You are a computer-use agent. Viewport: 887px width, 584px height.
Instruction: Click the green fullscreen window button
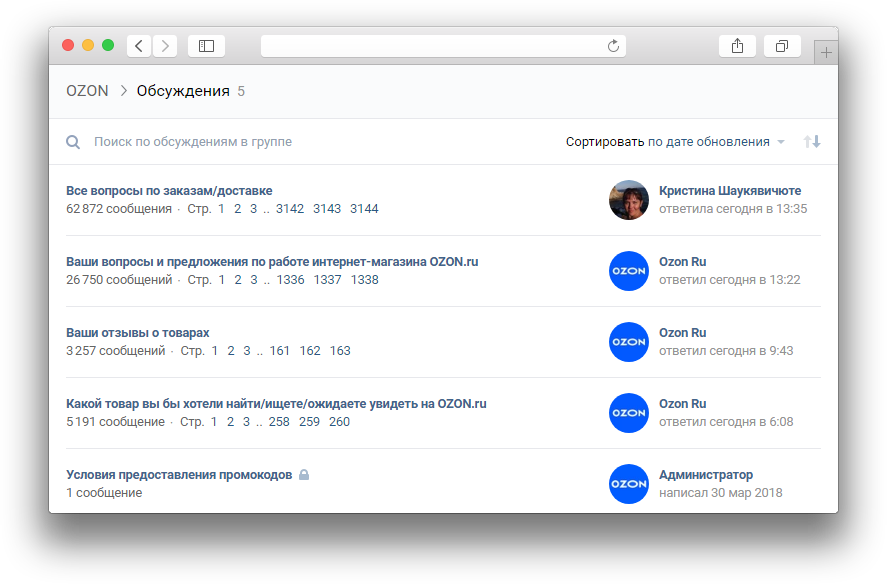pyautogui.click(x=108, y=45)
